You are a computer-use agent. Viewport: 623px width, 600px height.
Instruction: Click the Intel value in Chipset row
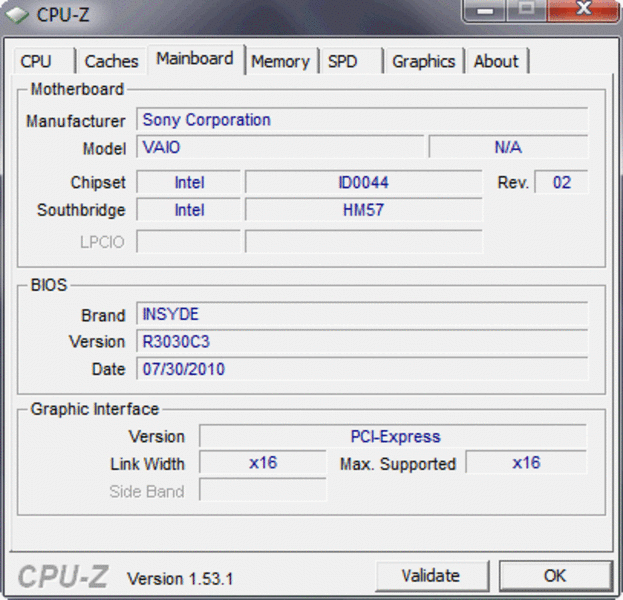coord(189,182)
